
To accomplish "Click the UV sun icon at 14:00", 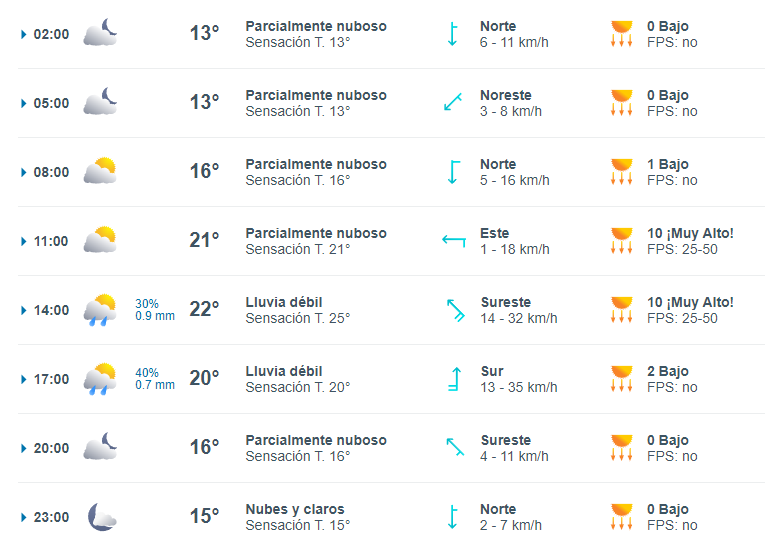I will (622, 310).
